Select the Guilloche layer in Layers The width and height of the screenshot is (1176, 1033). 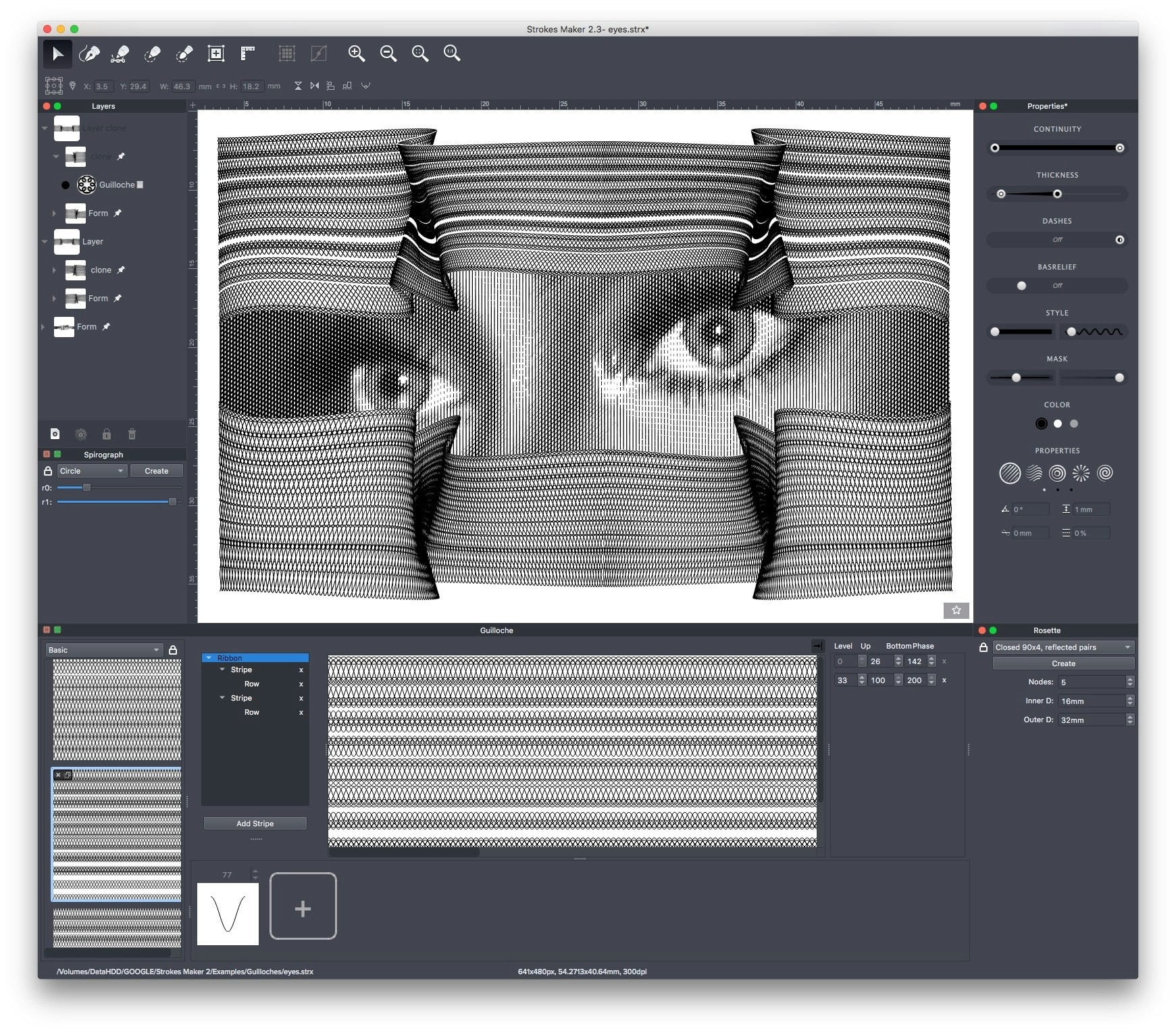pos(116,184)
